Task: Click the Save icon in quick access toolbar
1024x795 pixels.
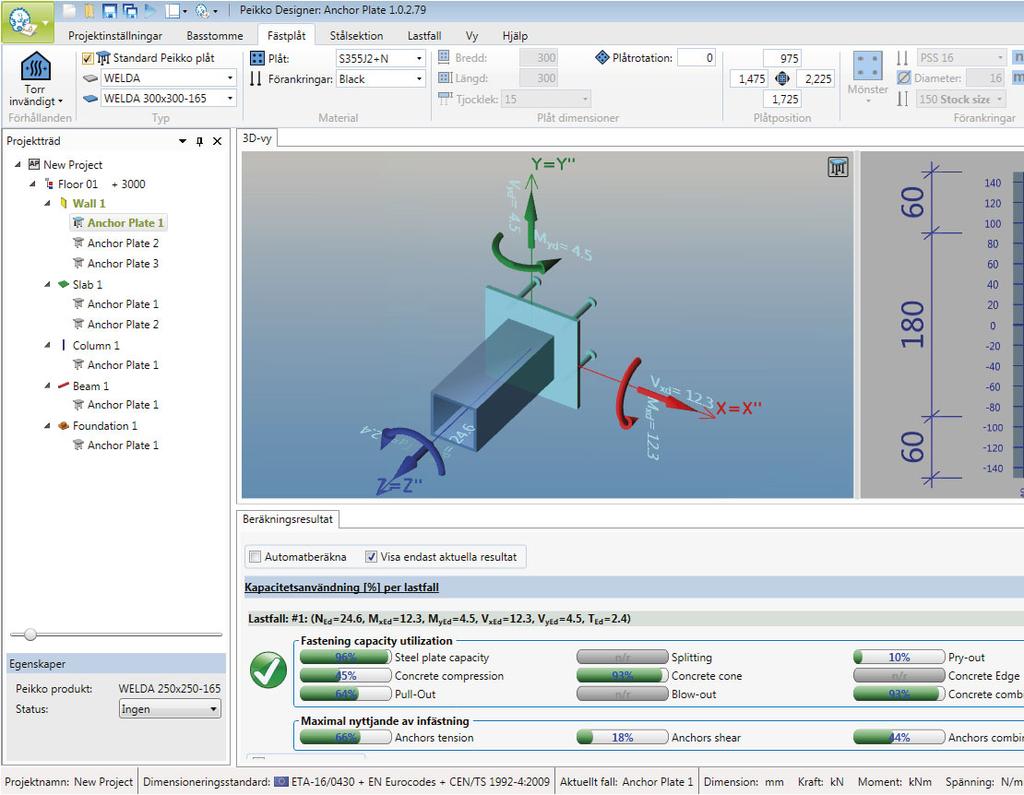Action: (x=109, y=10)
